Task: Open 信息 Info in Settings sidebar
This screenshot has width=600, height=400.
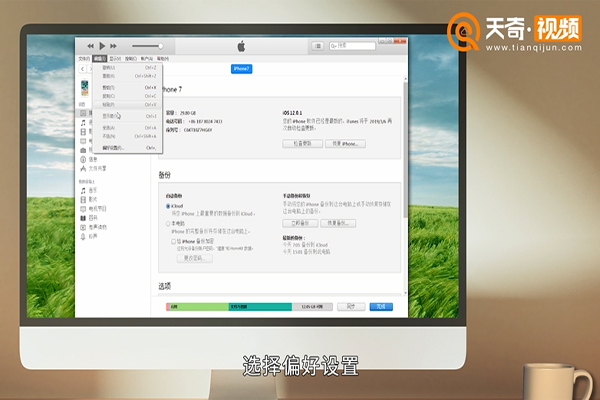Action: click(x=93, y=159)
